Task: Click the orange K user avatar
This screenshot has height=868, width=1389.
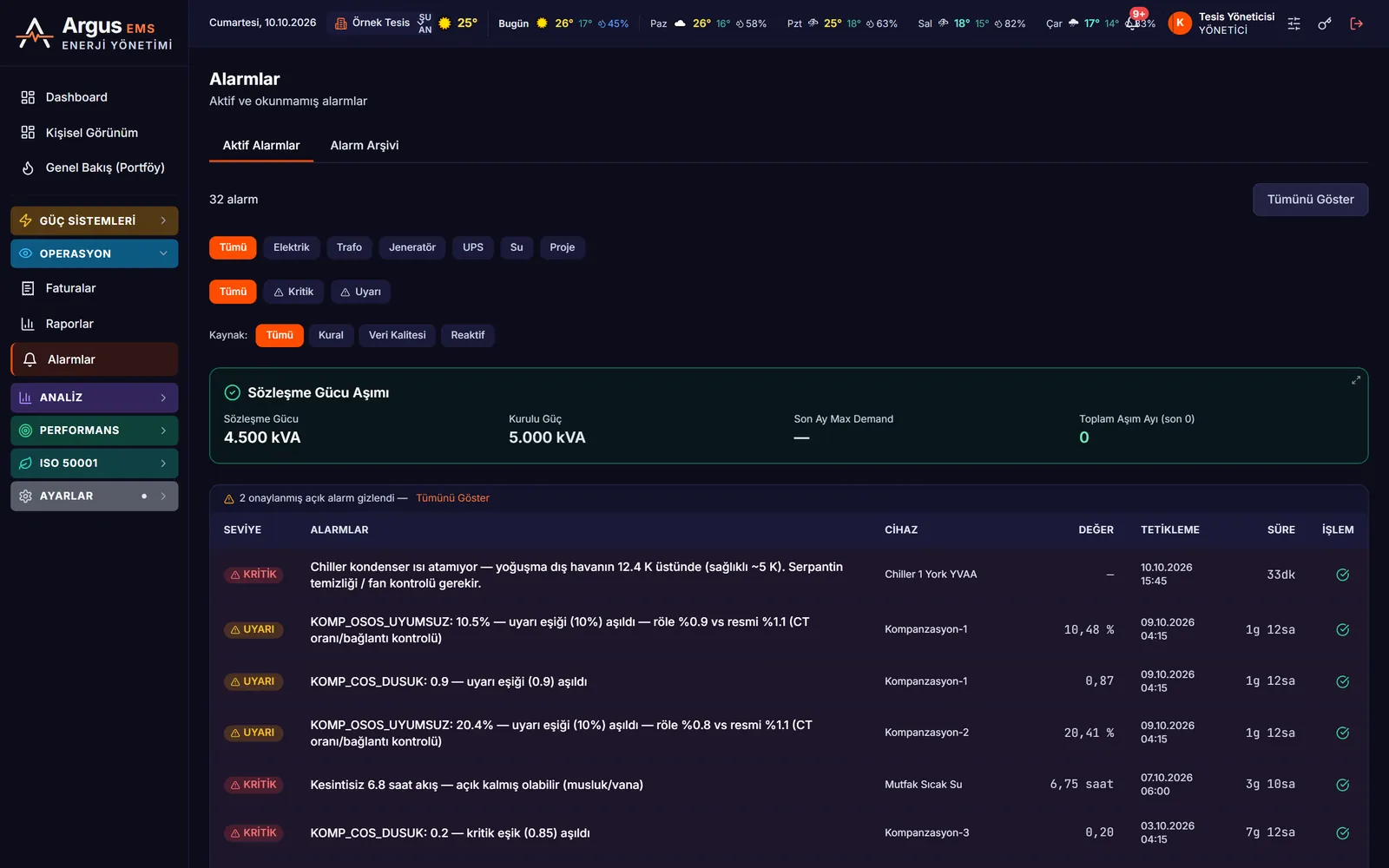Action: coord(1180,23)
